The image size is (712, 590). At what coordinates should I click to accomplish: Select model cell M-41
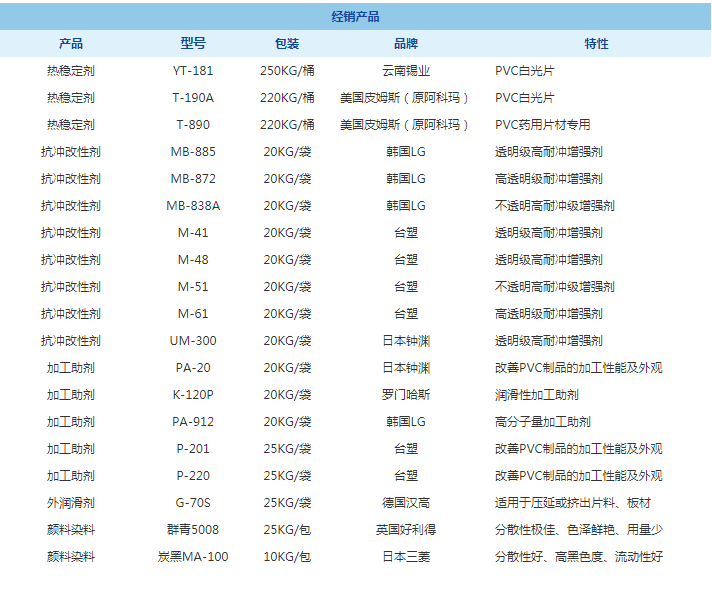[x=193, y=233]
